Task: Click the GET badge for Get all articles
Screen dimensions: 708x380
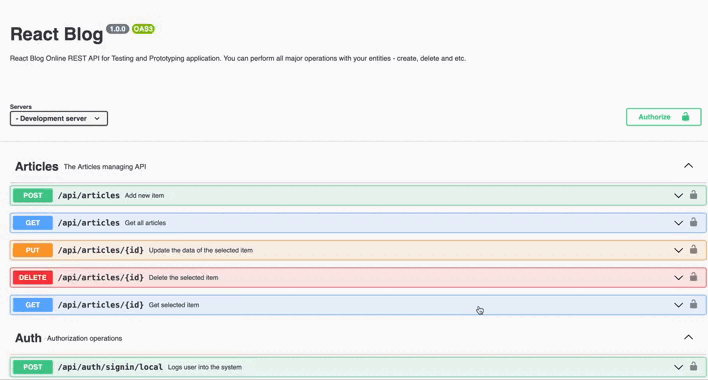Action: (x=33, y=223)
